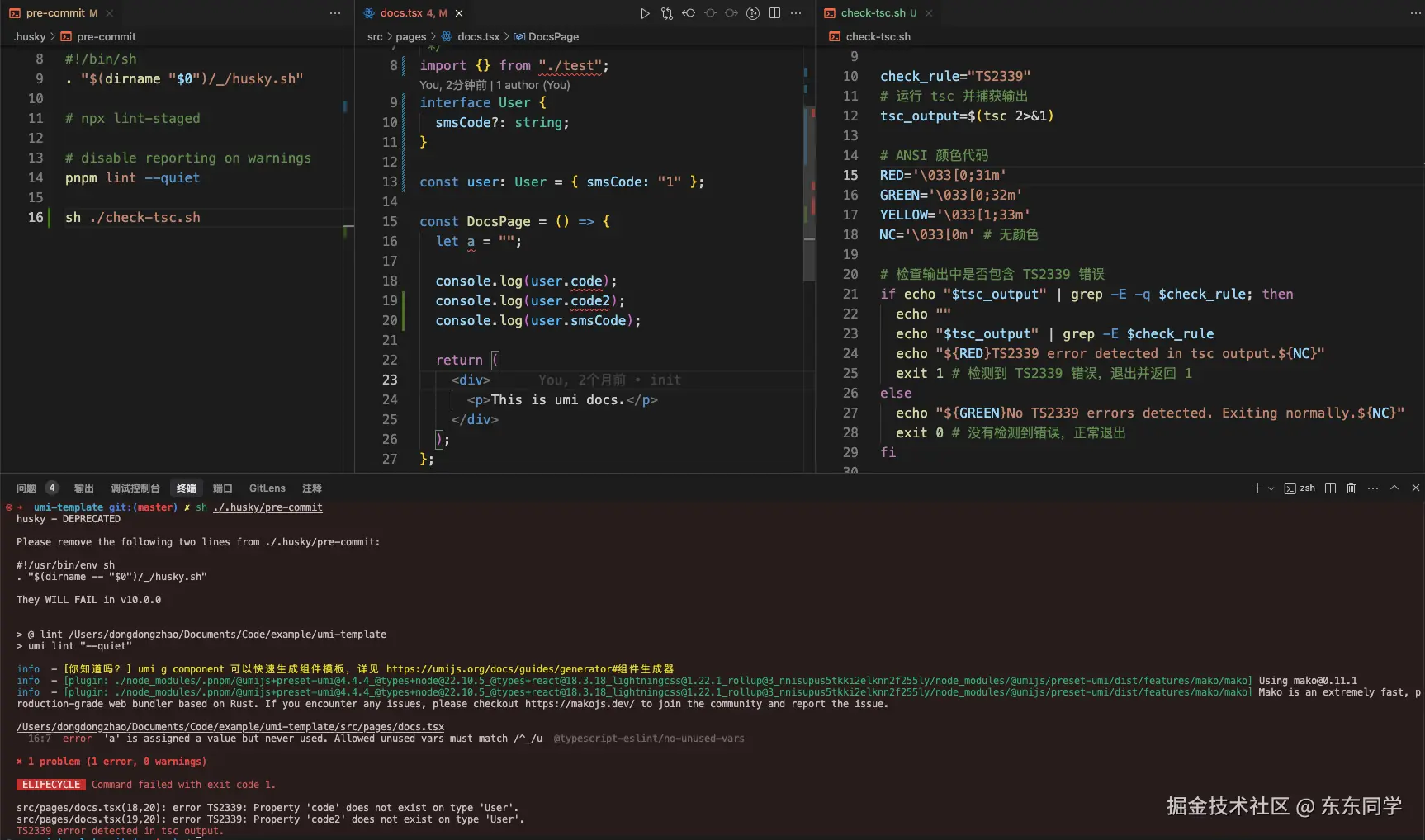Open the DocsPage breadcrumb symbol dropdown
The image size is (1425, 840).
coord(552,36)
